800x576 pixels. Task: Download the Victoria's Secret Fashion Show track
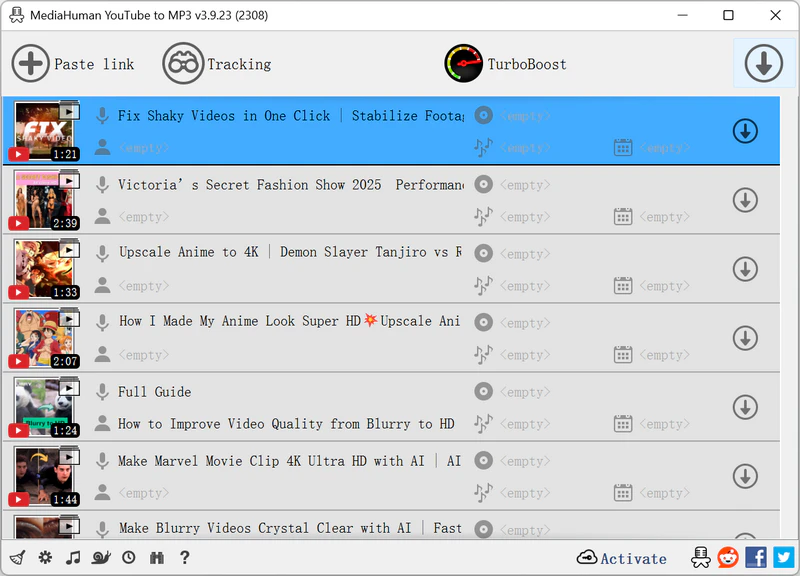click(x=745, y=200)
